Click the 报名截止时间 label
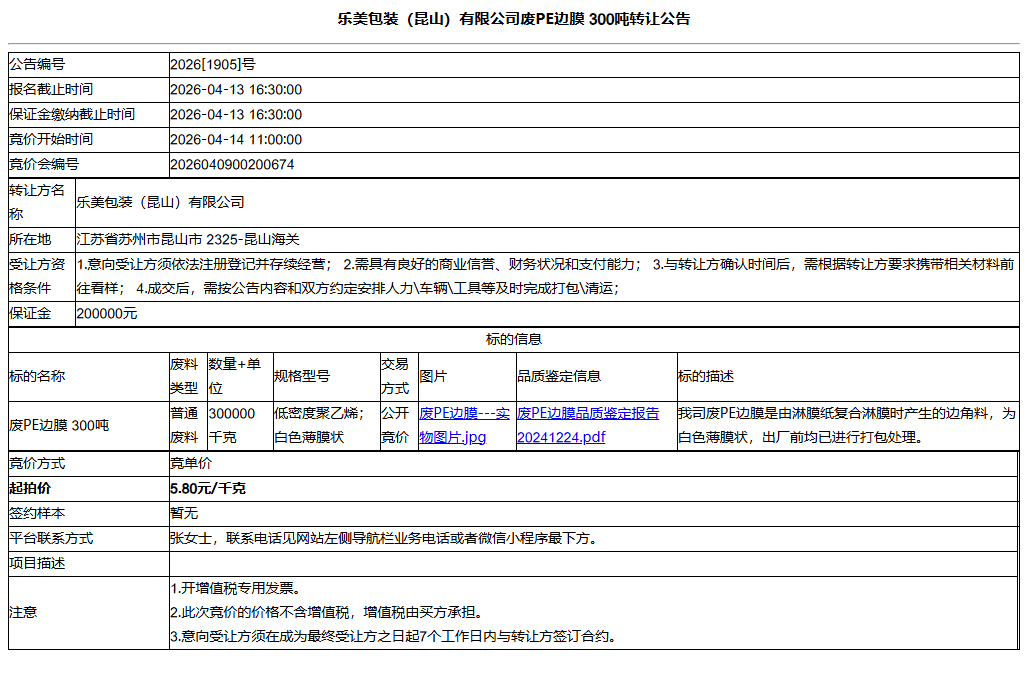 [x=51, y=89]
